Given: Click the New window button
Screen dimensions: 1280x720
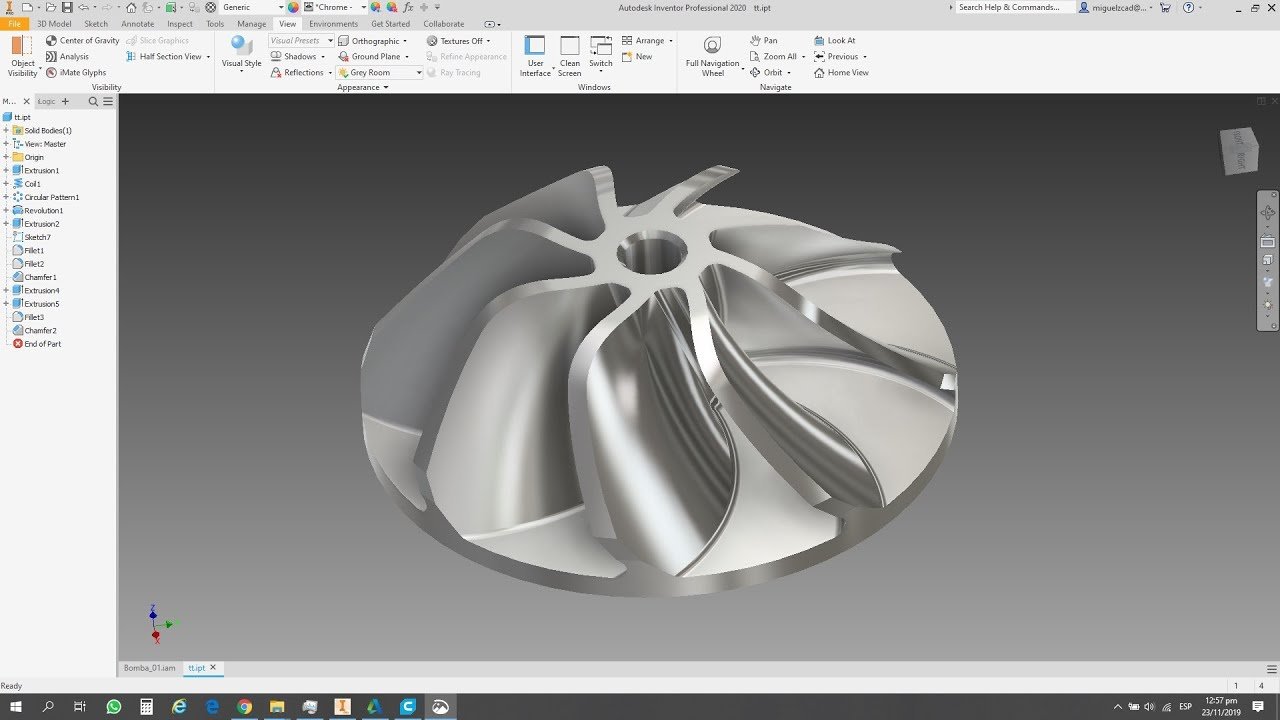Looking at the screenshot, I should 637,57.
